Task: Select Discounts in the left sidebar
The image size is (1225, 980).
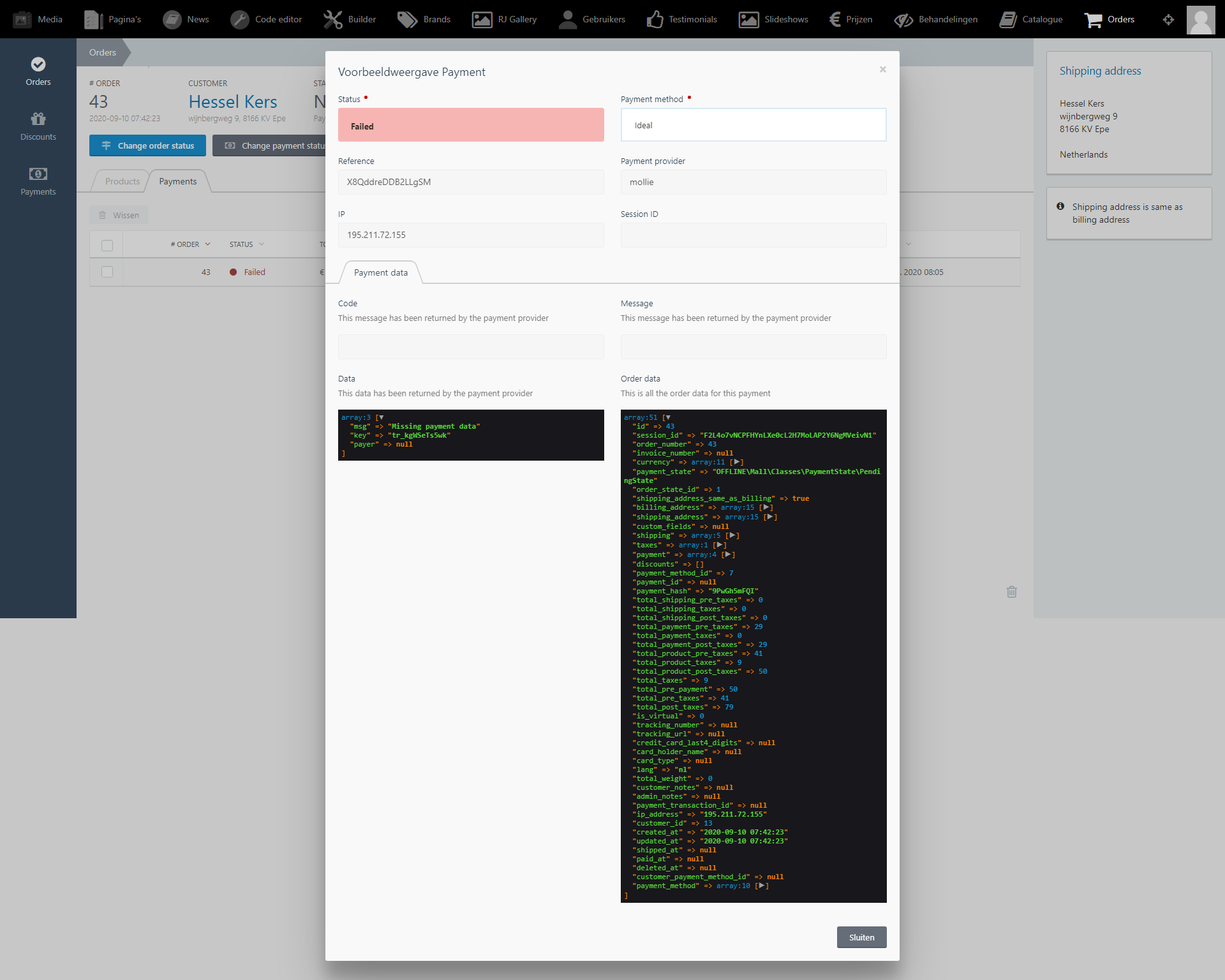Action: (38, 125)
